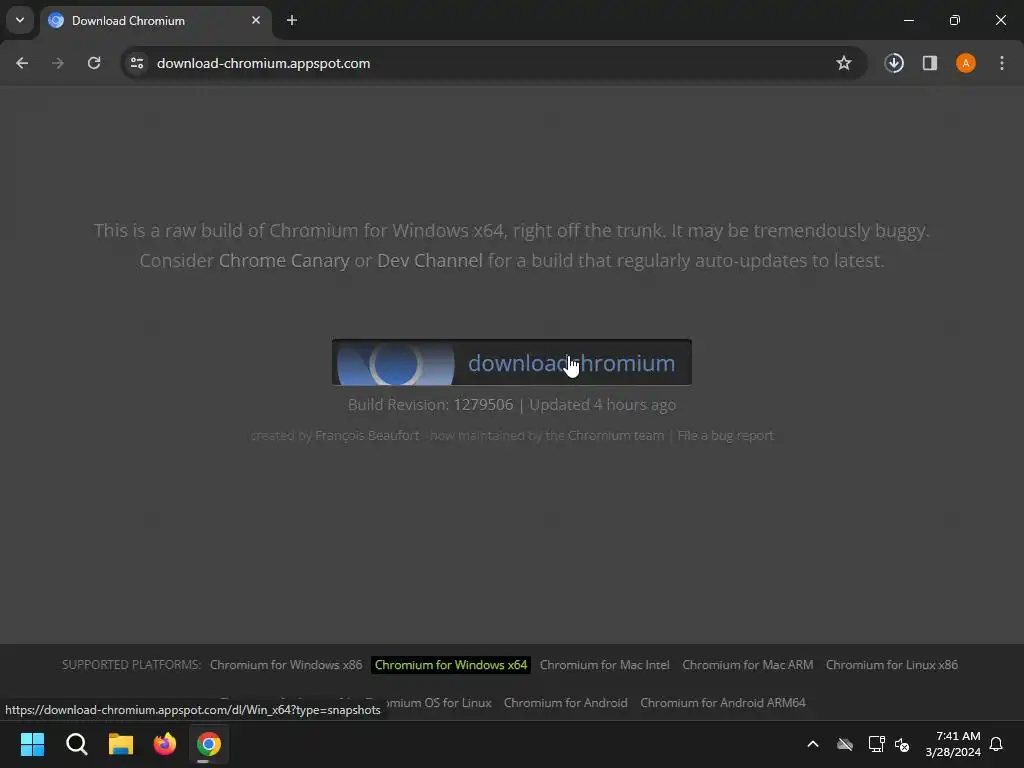Open the clock and date flyout
Image resolution: width=1024 pixels, height=768 pixels.
[953, 744]
